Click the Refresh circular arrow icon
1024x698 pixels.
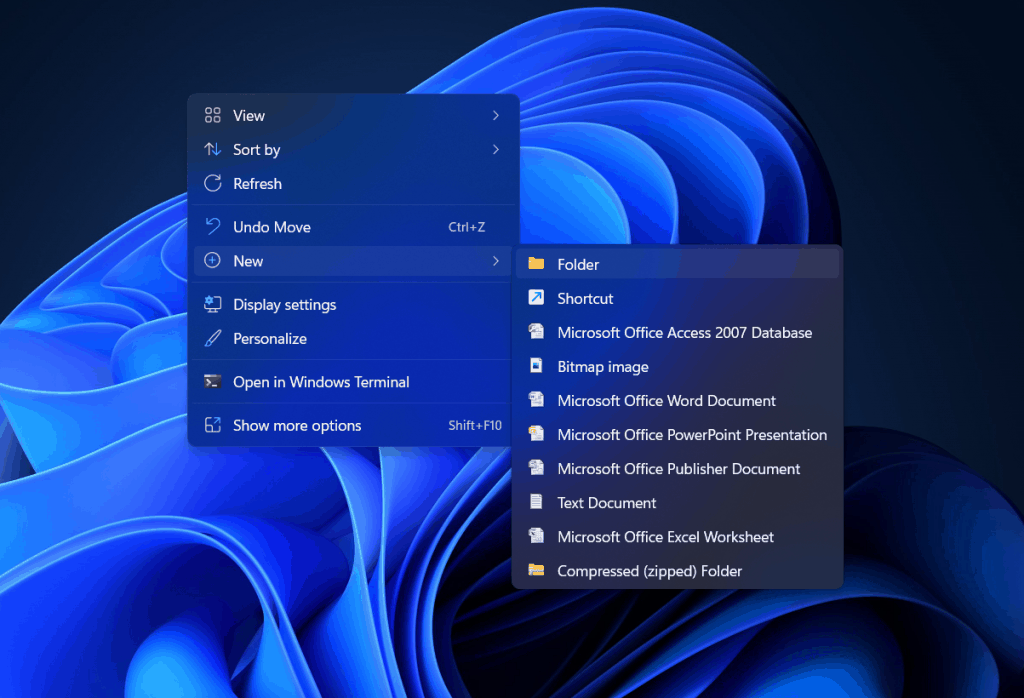pyautogui.click(x=212, y=183)
